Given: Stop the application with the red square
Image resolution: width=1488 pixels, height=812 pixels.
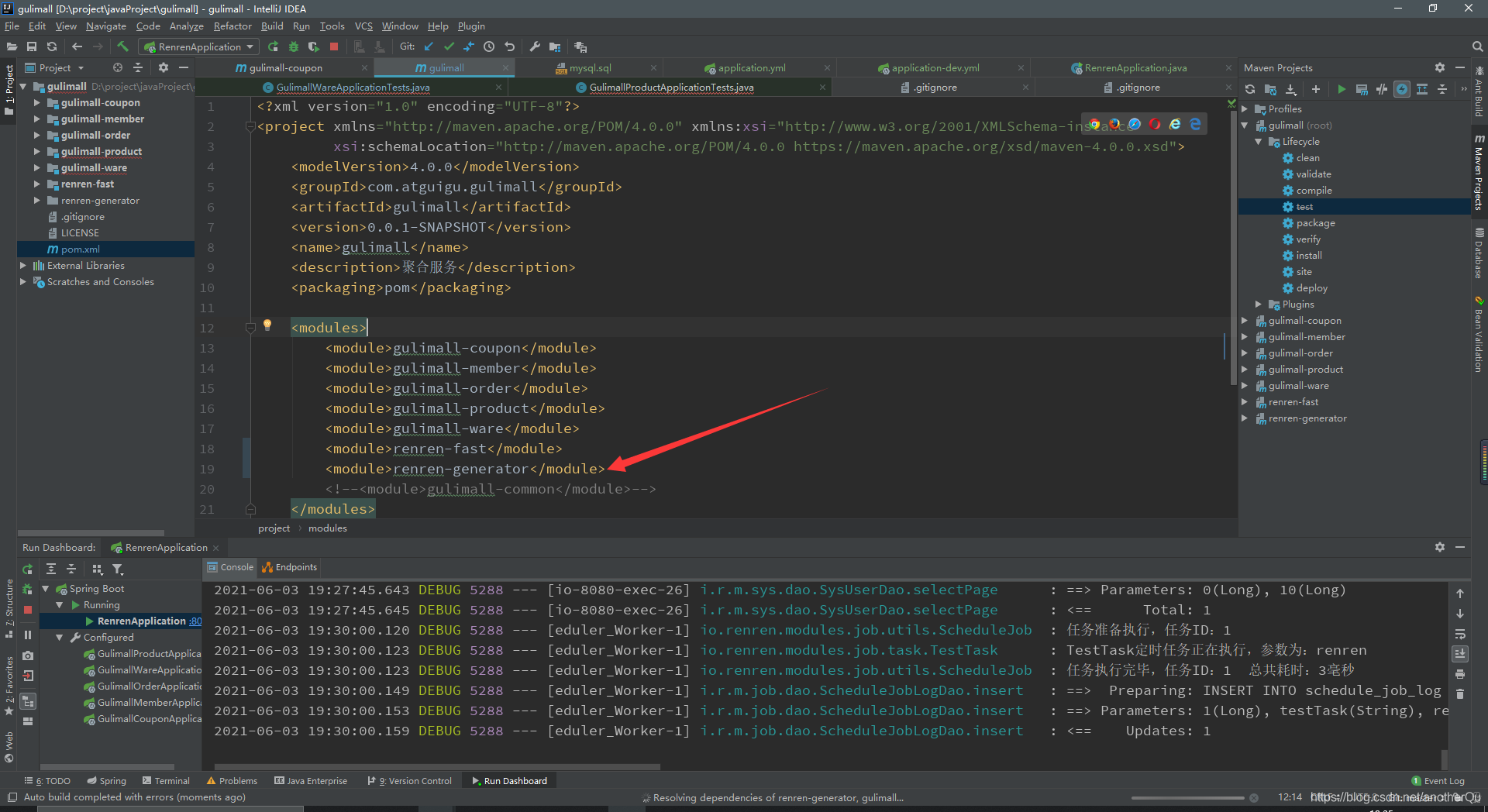Looking at the screenshot, I should pyautogui.click(x=334, y=46).
